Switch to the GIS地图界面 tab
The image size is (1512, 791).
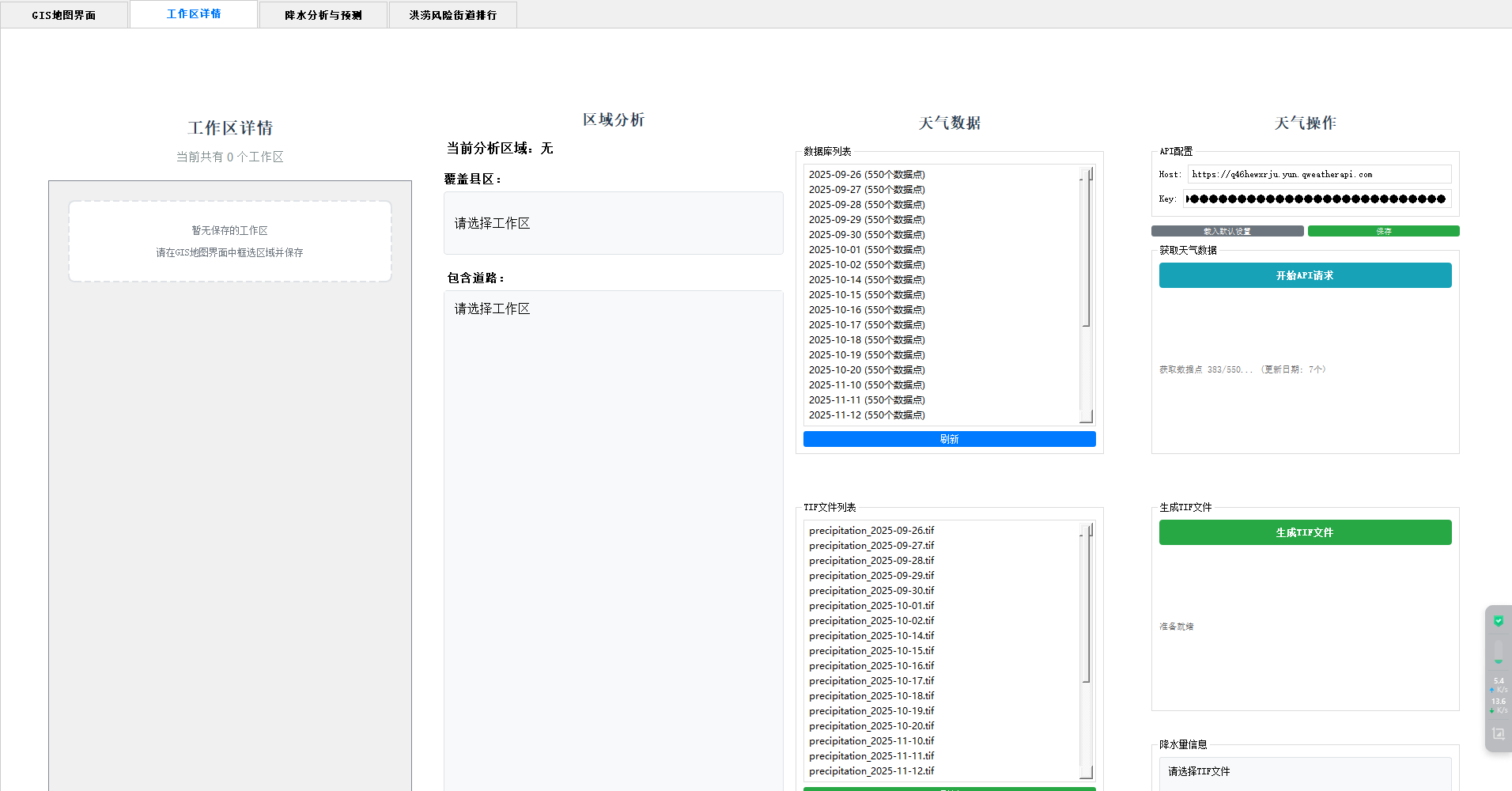point(64,15)
